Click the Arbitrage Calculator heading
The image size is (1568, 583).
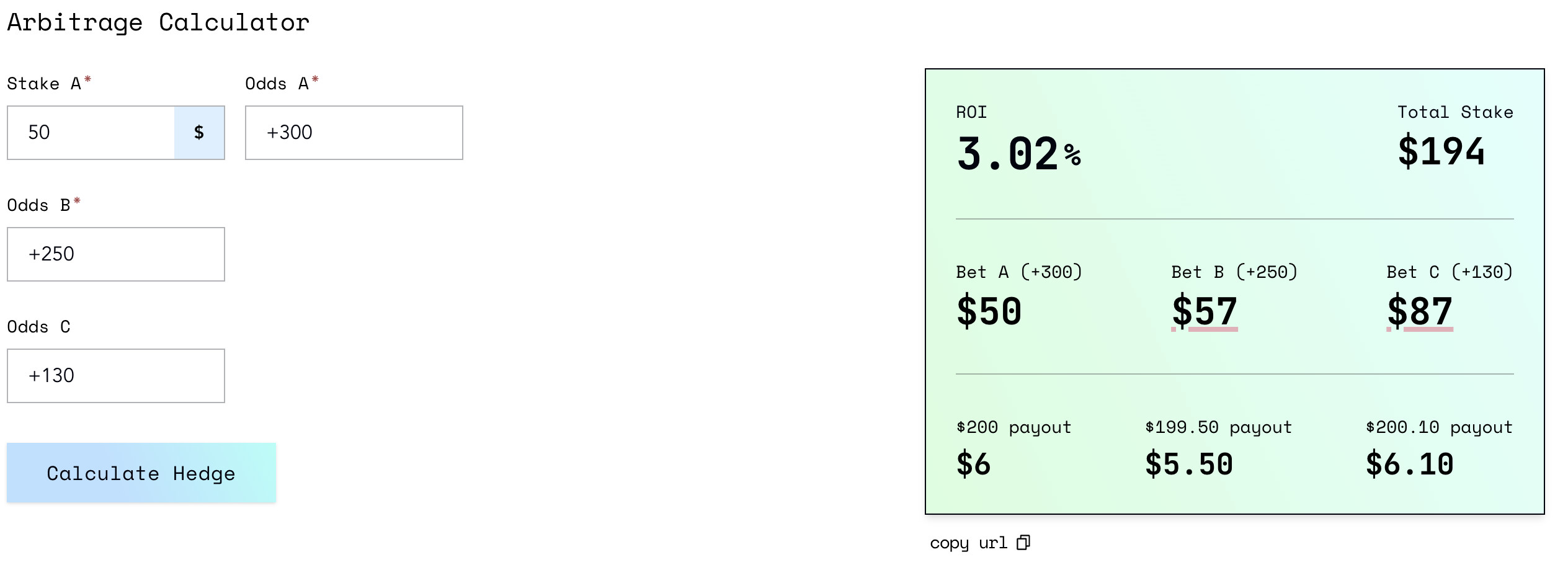tap(158, 23)
